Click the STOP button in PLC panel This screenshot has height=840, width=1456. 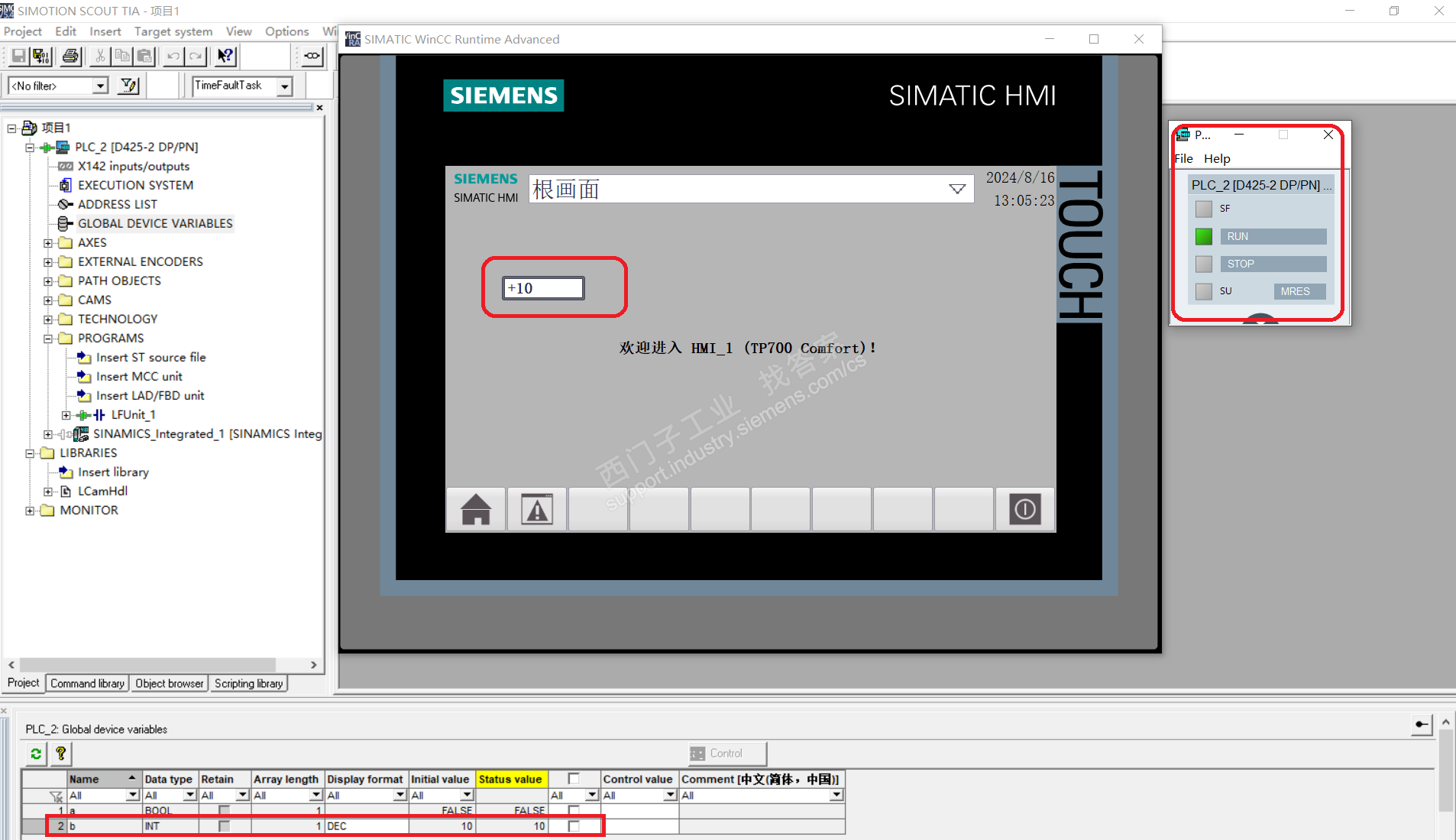point(1273,264)
